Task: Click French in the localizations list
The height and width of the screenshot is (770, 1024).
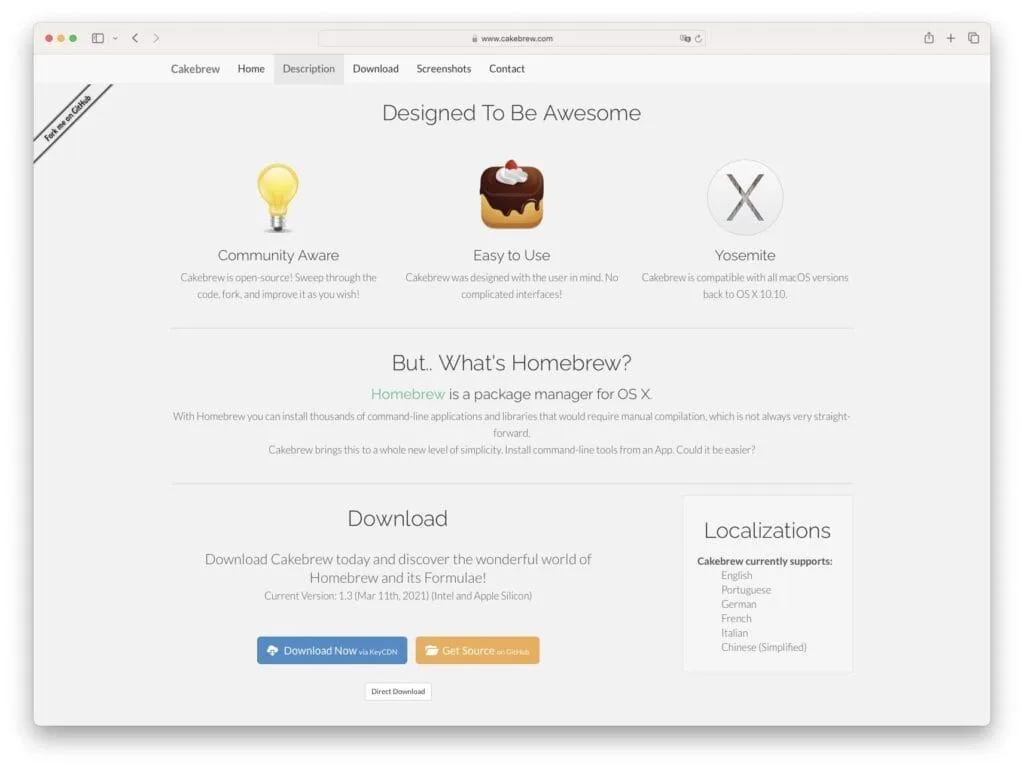Action: pos(736,618)
